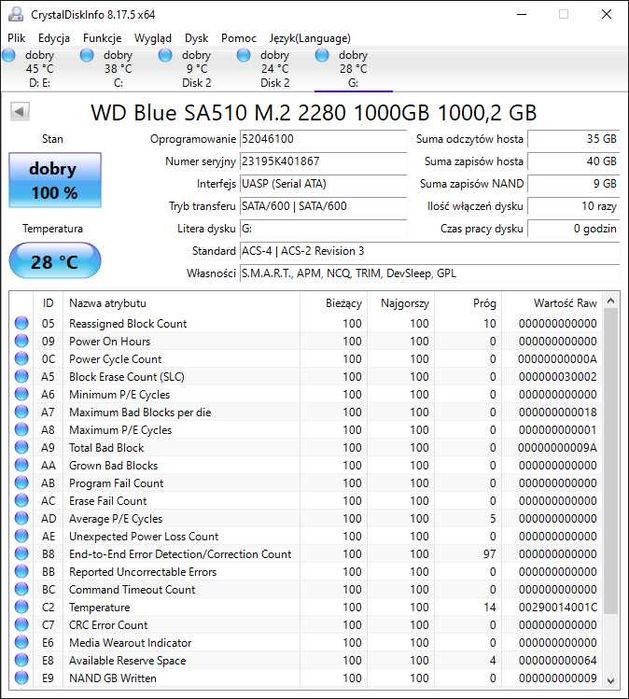Click status orb for Maximum P/E Cycles
The width and height of the screenshot is (629, 699).
tap(21, 430)
